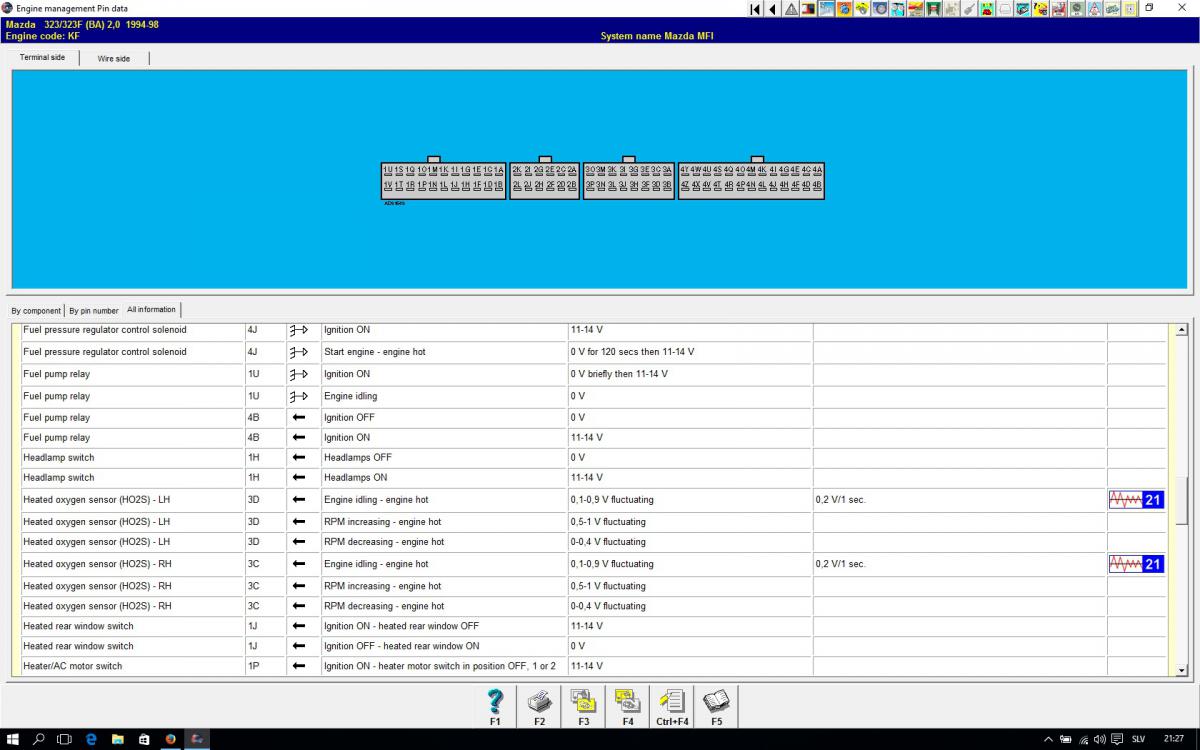Select 'Fuel pump relay' Engine idling row
This screenshot has width=1200, height=750.
click(x=594, y=396)
